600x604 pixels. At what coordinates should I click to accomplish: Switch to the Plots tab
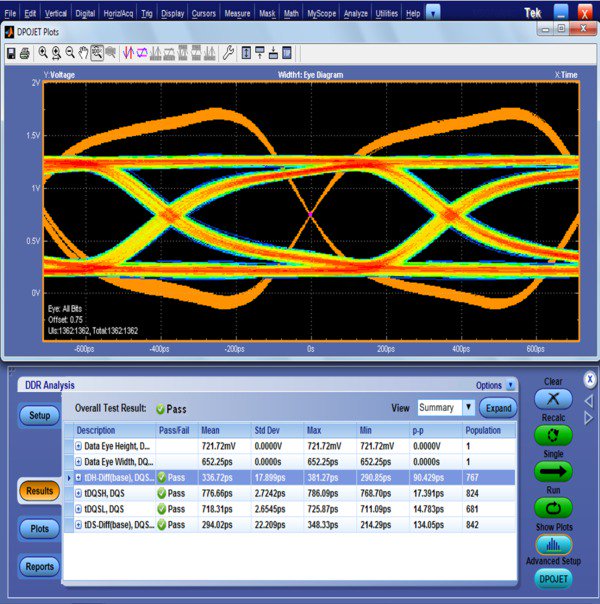click(39, 528)
